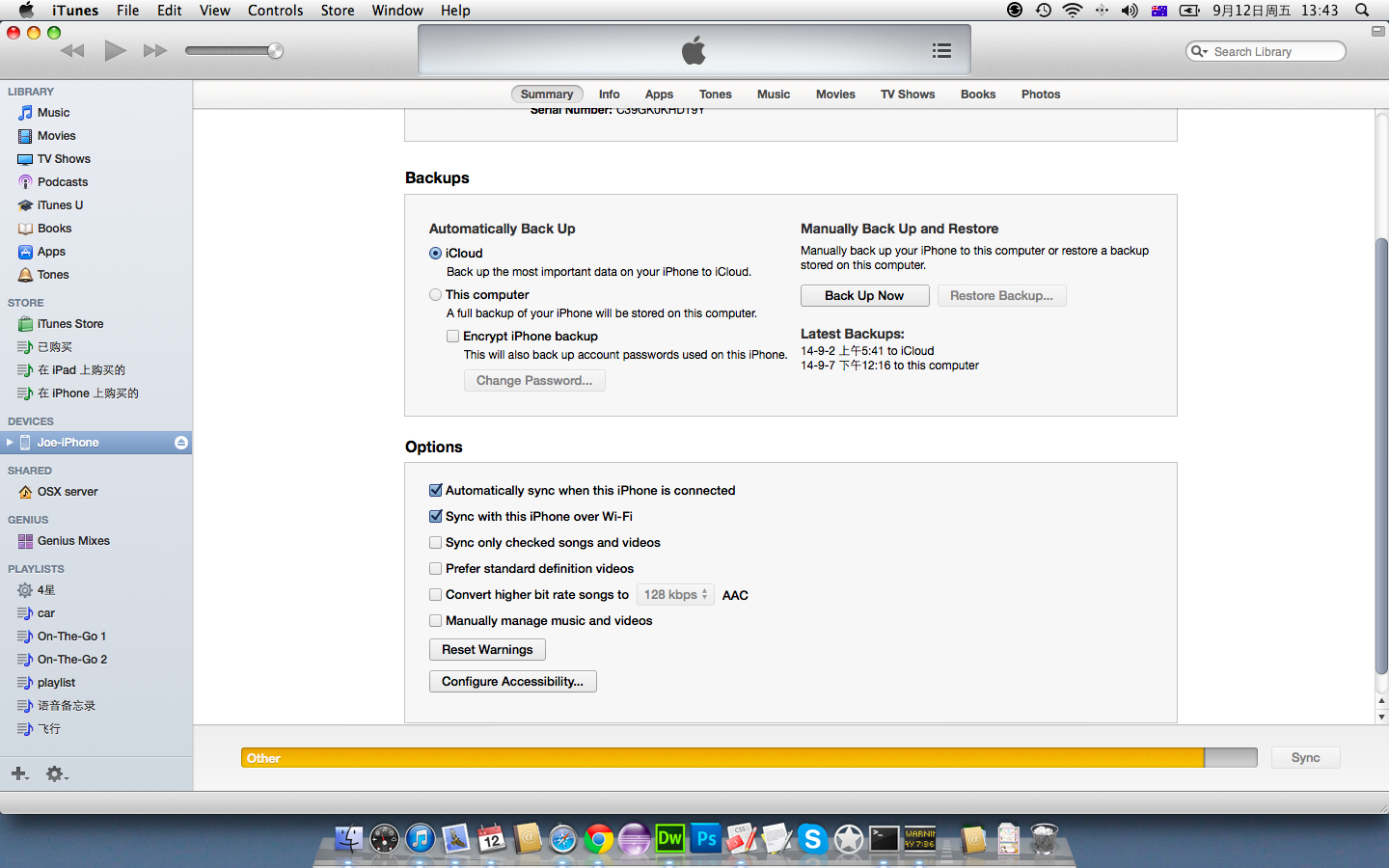Click the Change Password... button
This screenshot has width=1389, height=868.
[534, 381]
